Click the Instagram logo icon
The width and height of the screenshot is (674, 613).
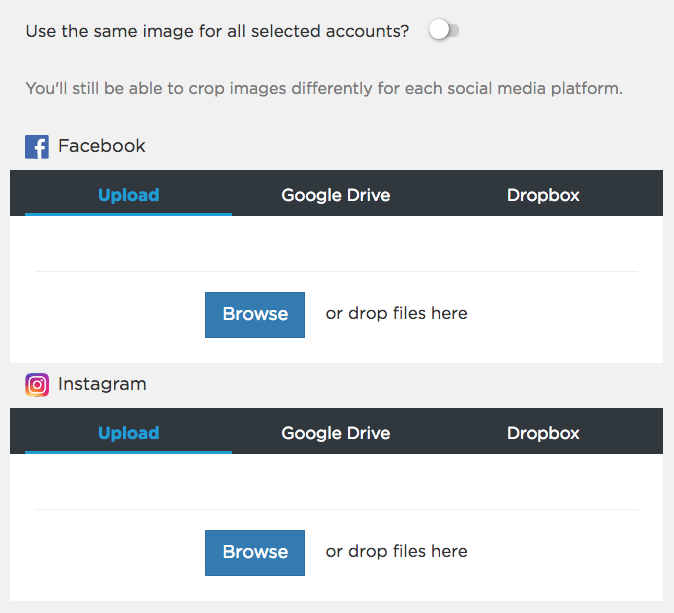(37, 385)
